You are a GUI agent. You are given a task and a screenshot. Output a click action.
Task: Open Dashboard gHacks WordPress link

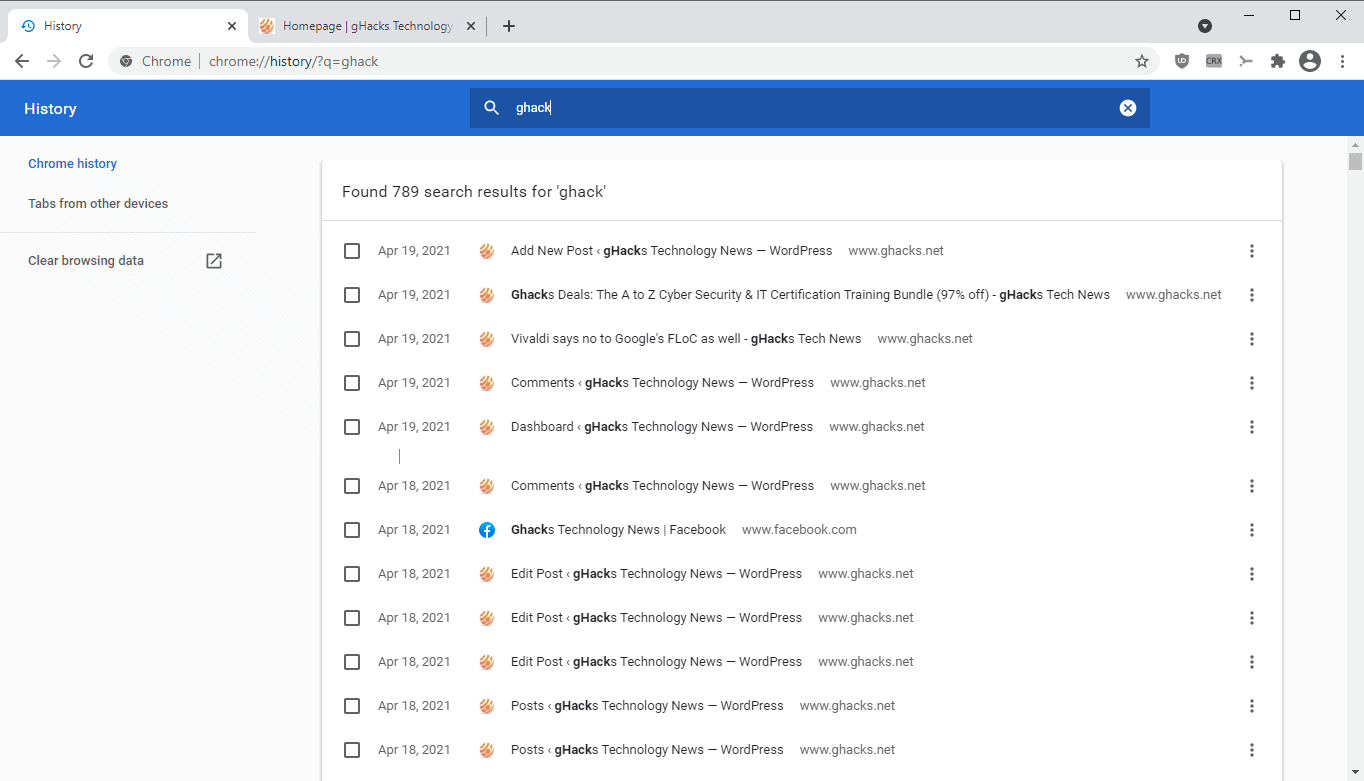pos(662,427)
